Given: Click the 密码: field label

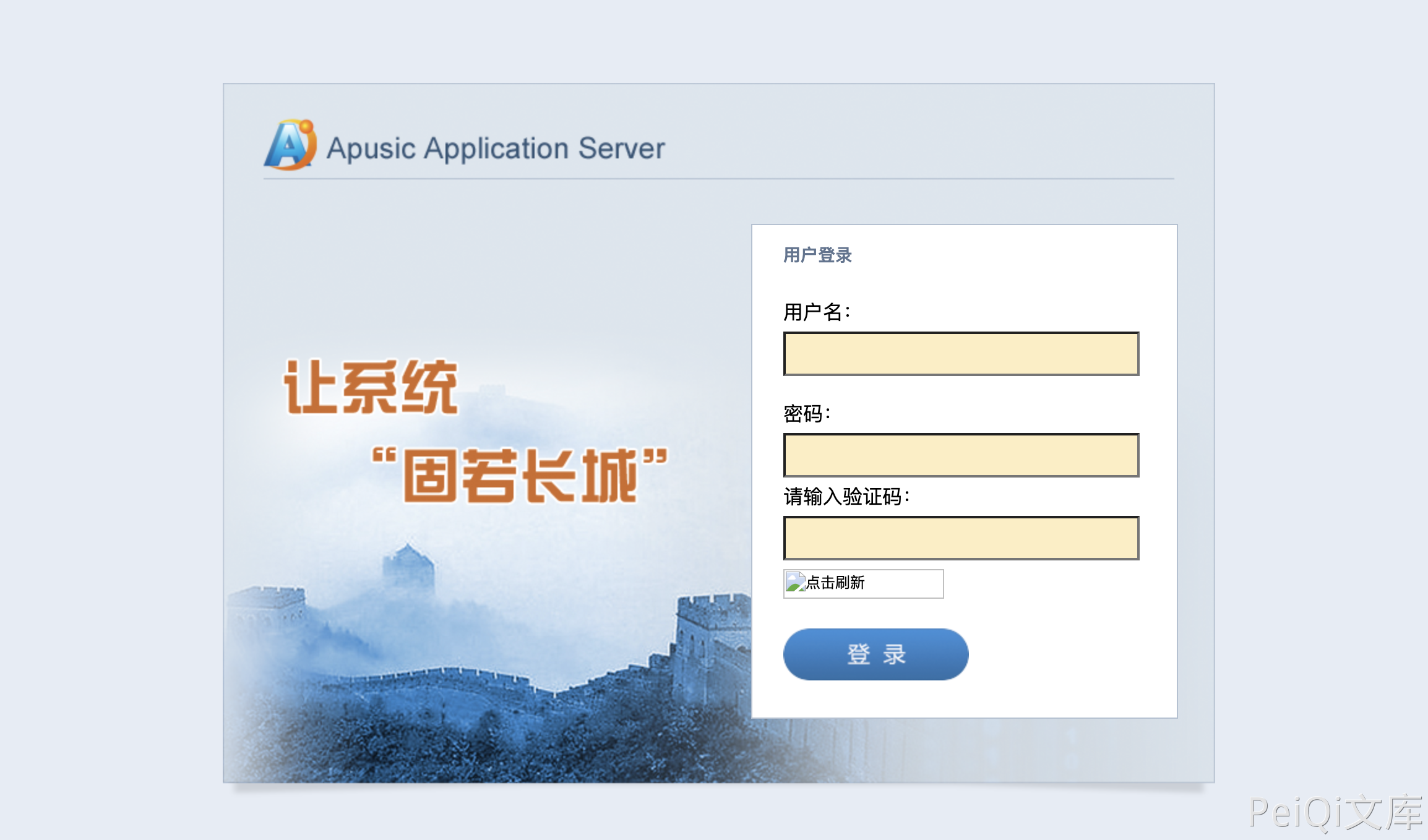Looking at the screenshot, I should [807, 413].
